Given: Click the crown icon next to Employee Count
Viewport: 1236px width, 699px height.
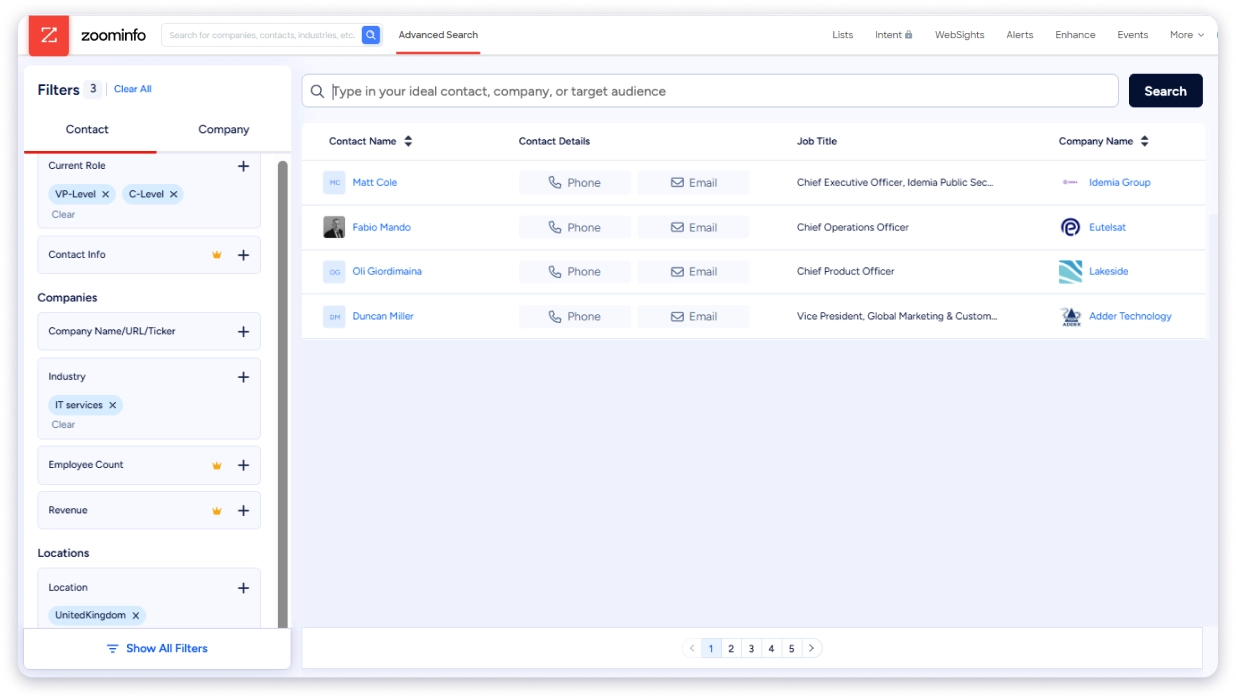Looking at the screenshot, I should point(217,465).
